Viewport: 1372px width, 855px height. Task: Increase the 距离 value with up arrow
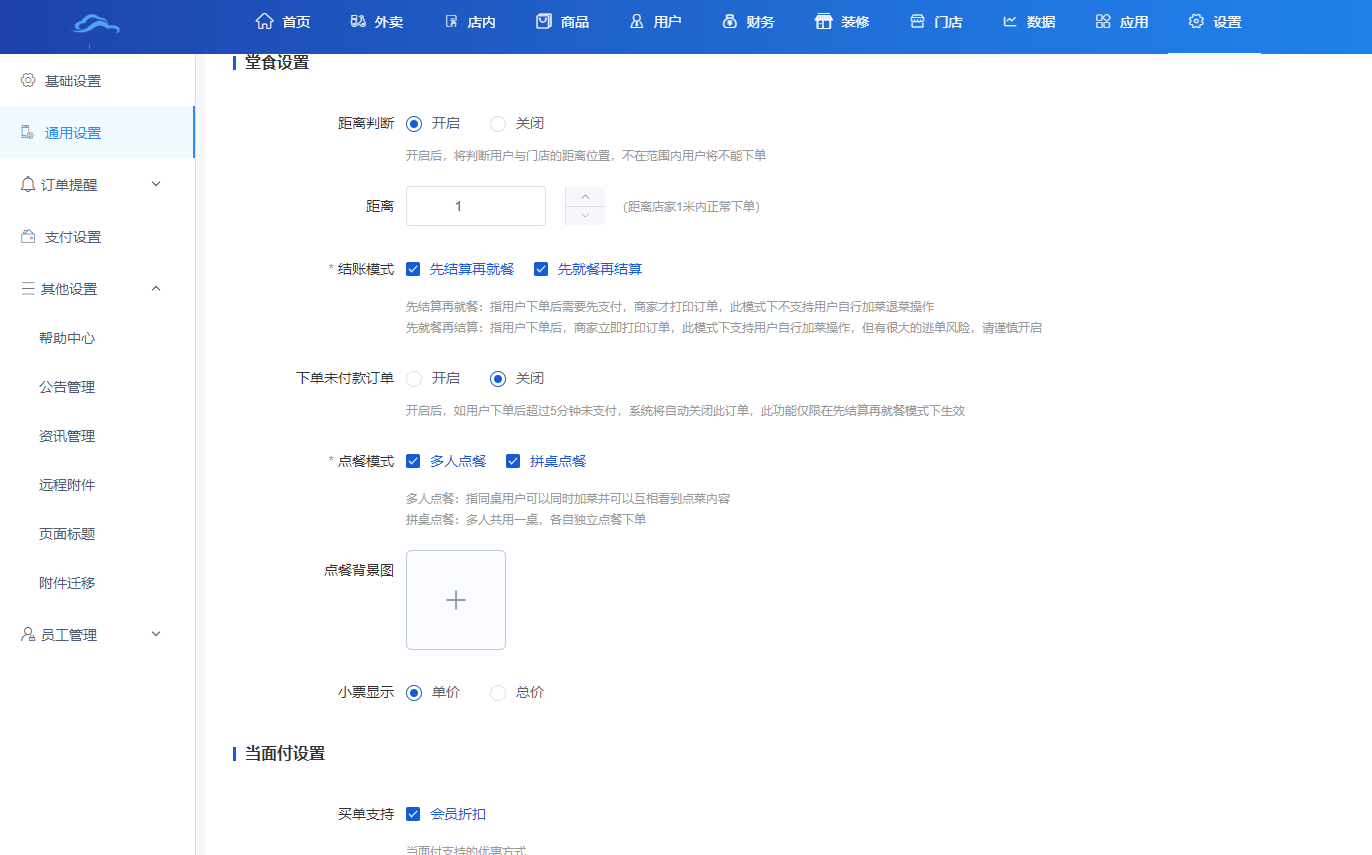point(585,196)
